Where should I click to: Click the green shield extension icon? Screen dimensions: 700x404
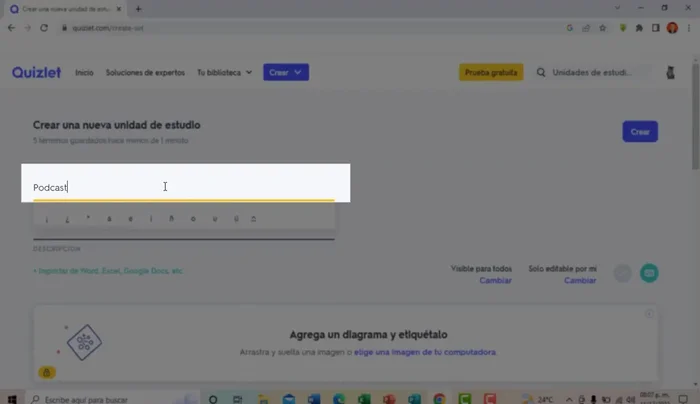623,28
